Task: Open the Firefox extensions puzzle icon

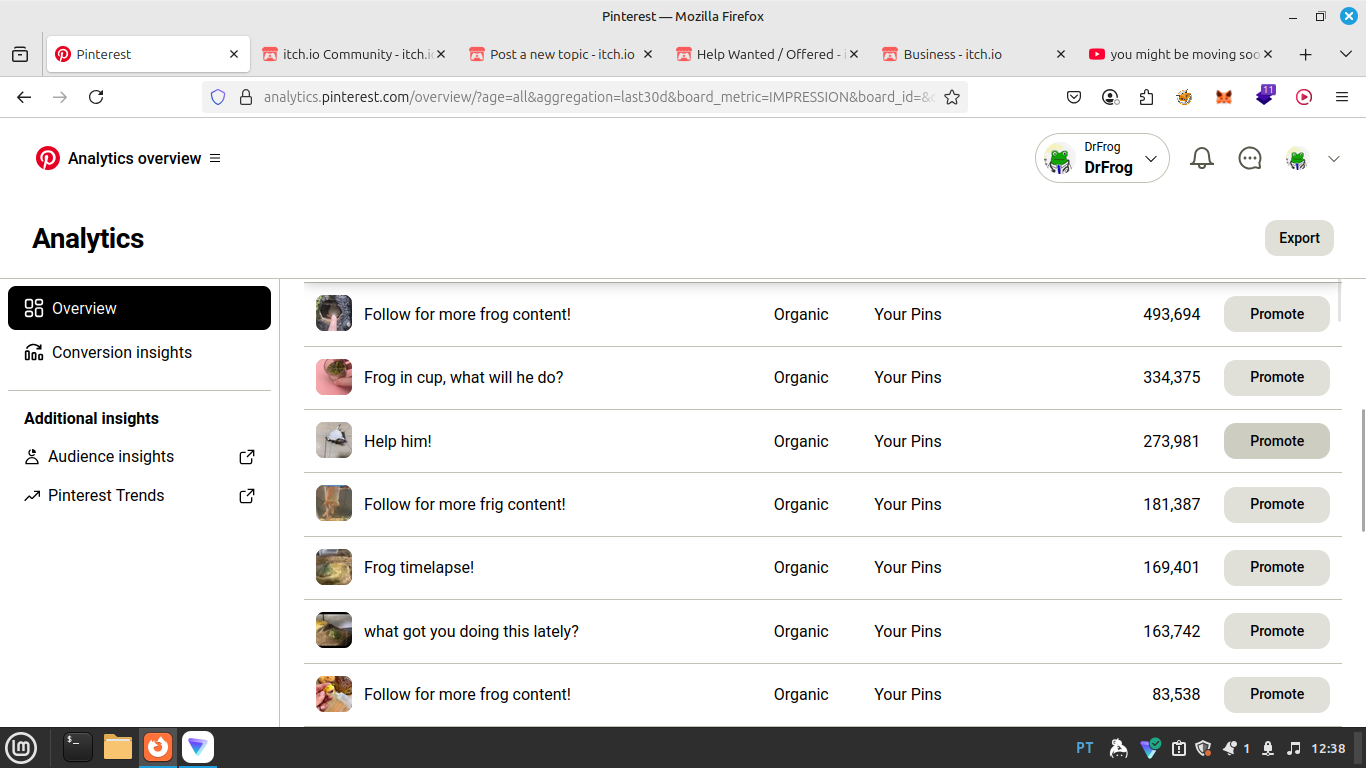Action: click(1146, 97)
